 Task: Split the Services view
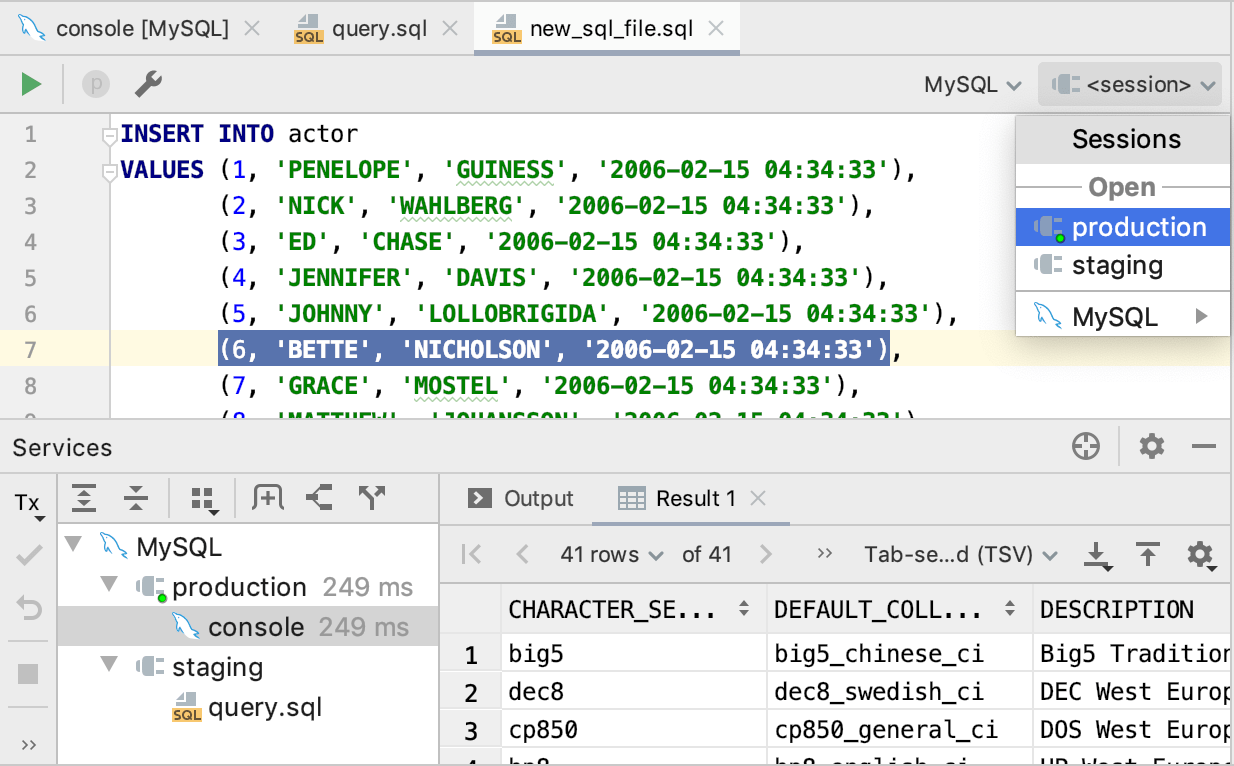click(319, 498)
